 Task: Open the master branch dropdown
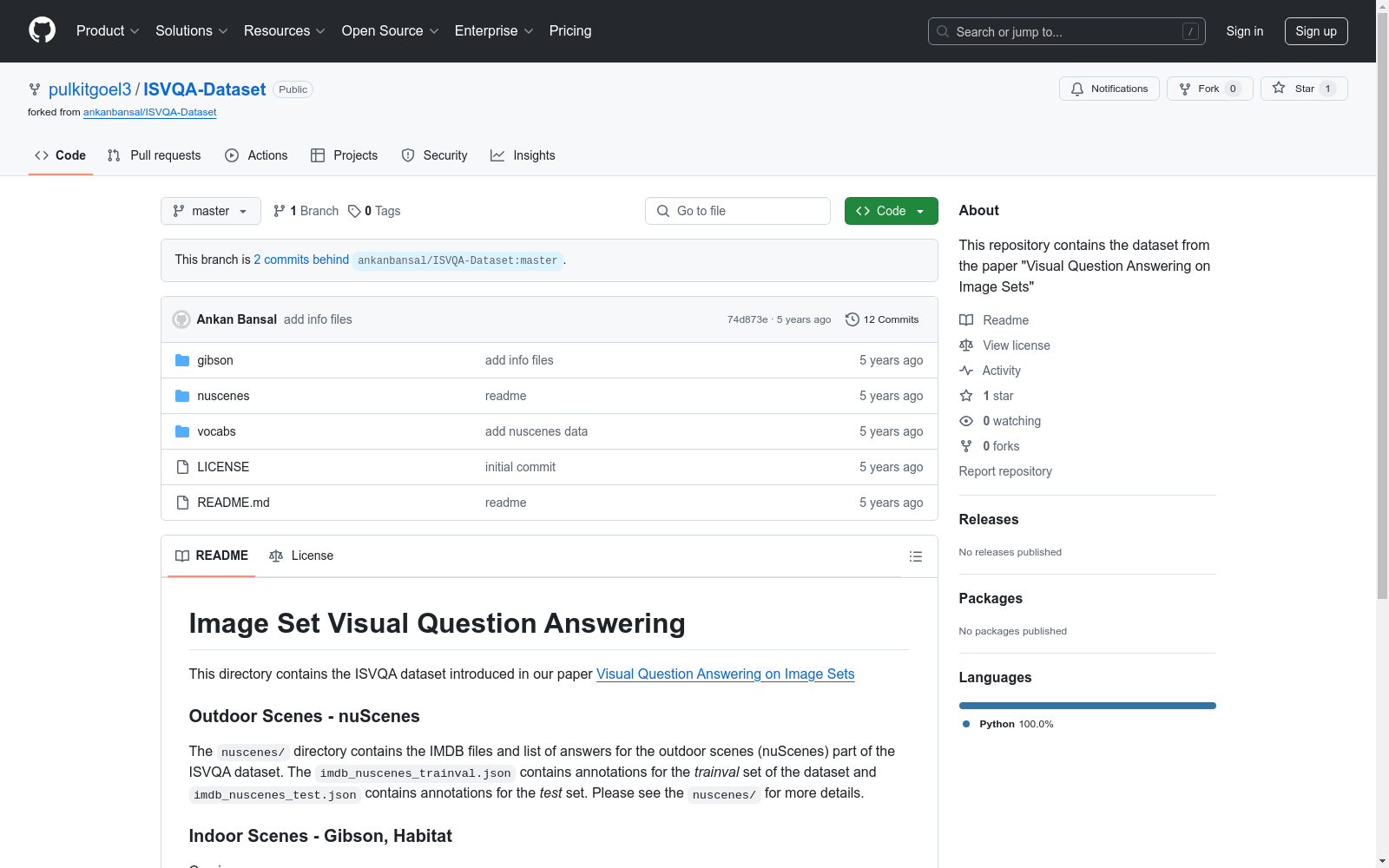click(x=211, y=211)
